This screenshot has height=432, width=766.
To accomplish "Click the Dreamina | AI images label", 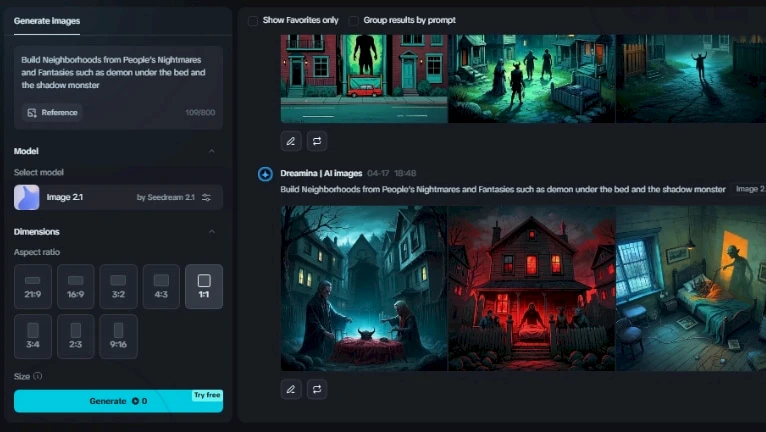I will (321, 173).
